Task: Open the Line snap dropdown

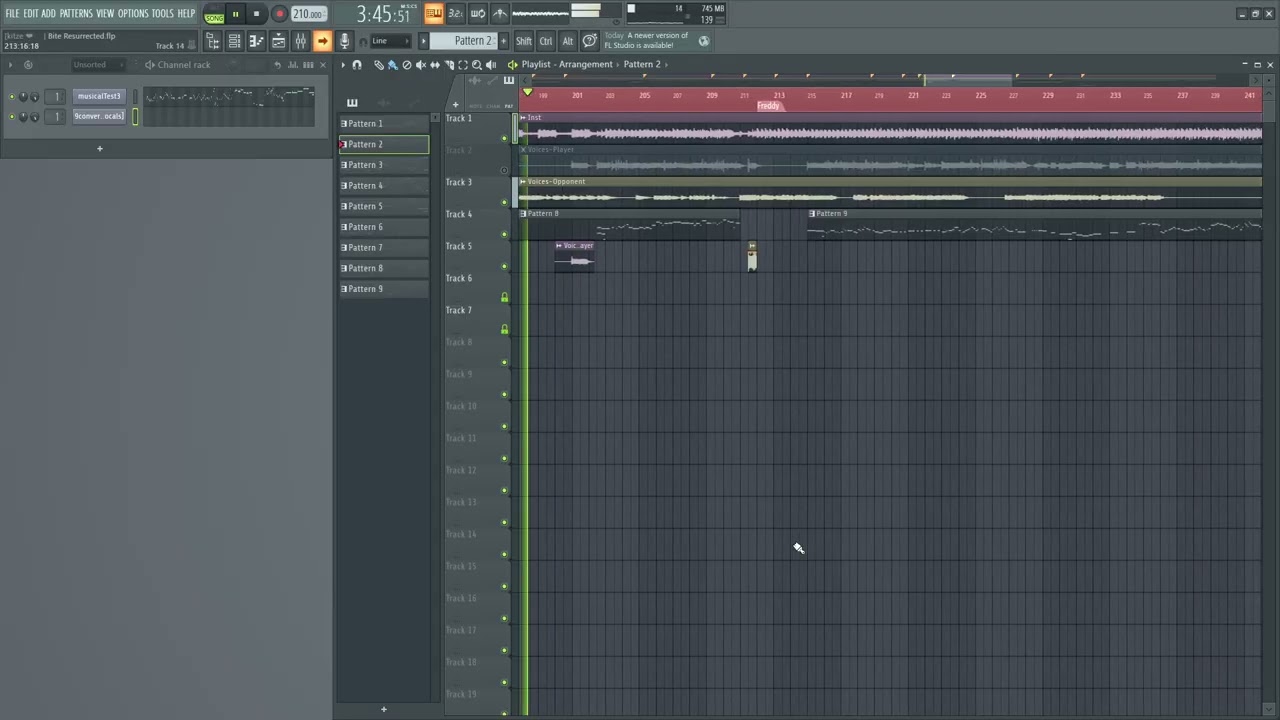Action: pos(390,41)
